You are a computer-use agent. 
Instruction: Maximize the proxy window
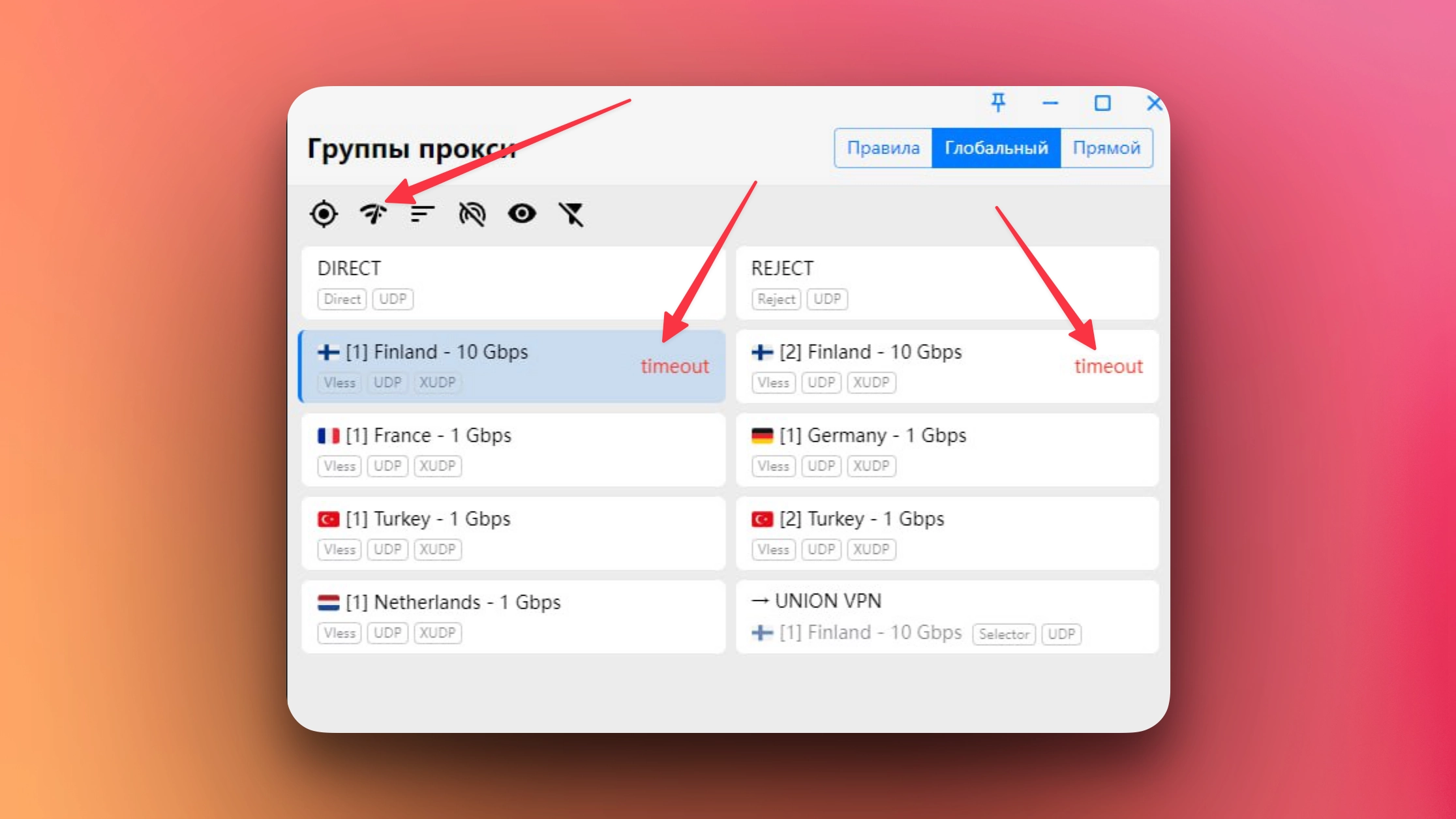tap(1102, 103)
